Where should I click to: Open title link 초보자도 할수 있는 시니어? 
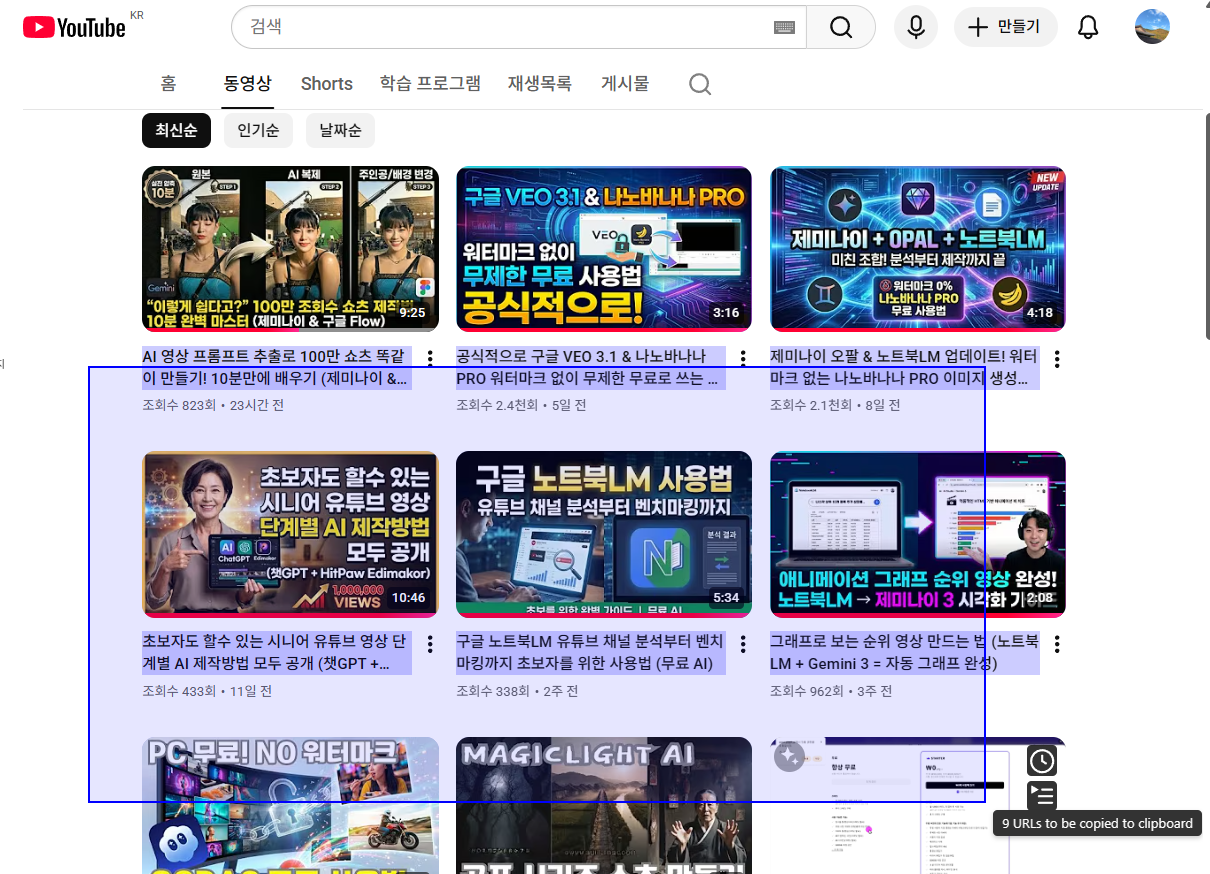point(275,652)
